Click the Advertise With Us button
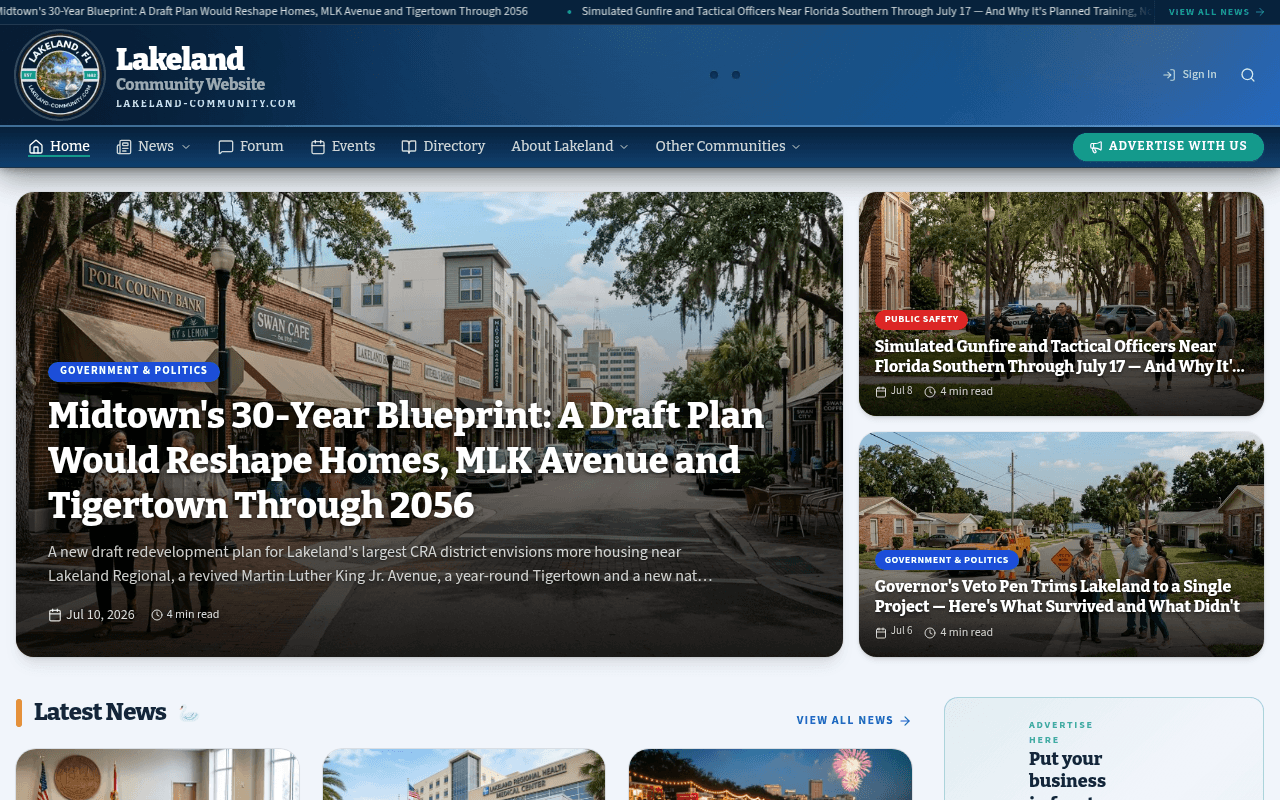Viewport: 1280px width, 800px height. point(1168,147)
